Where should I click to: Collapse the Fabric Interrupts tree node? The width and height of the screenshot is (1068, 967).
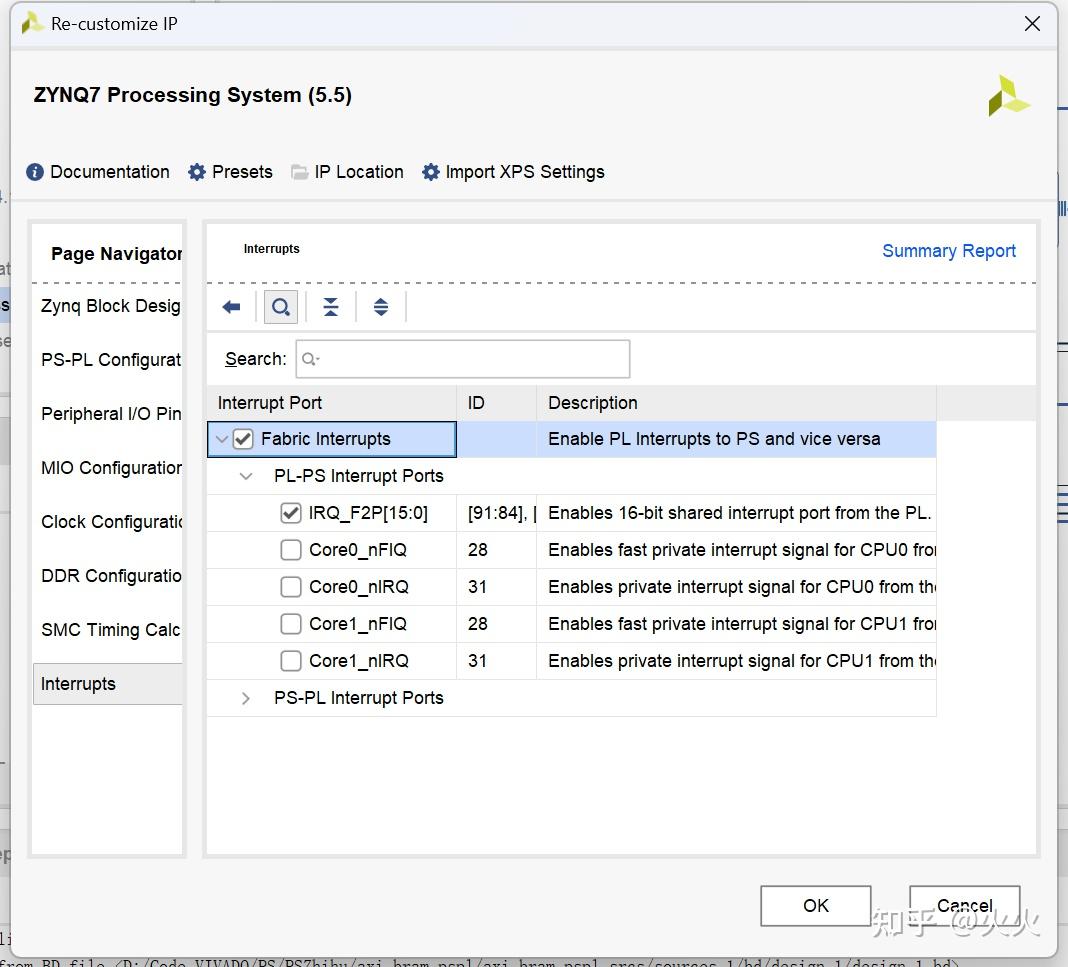click(x=222, y=439)
